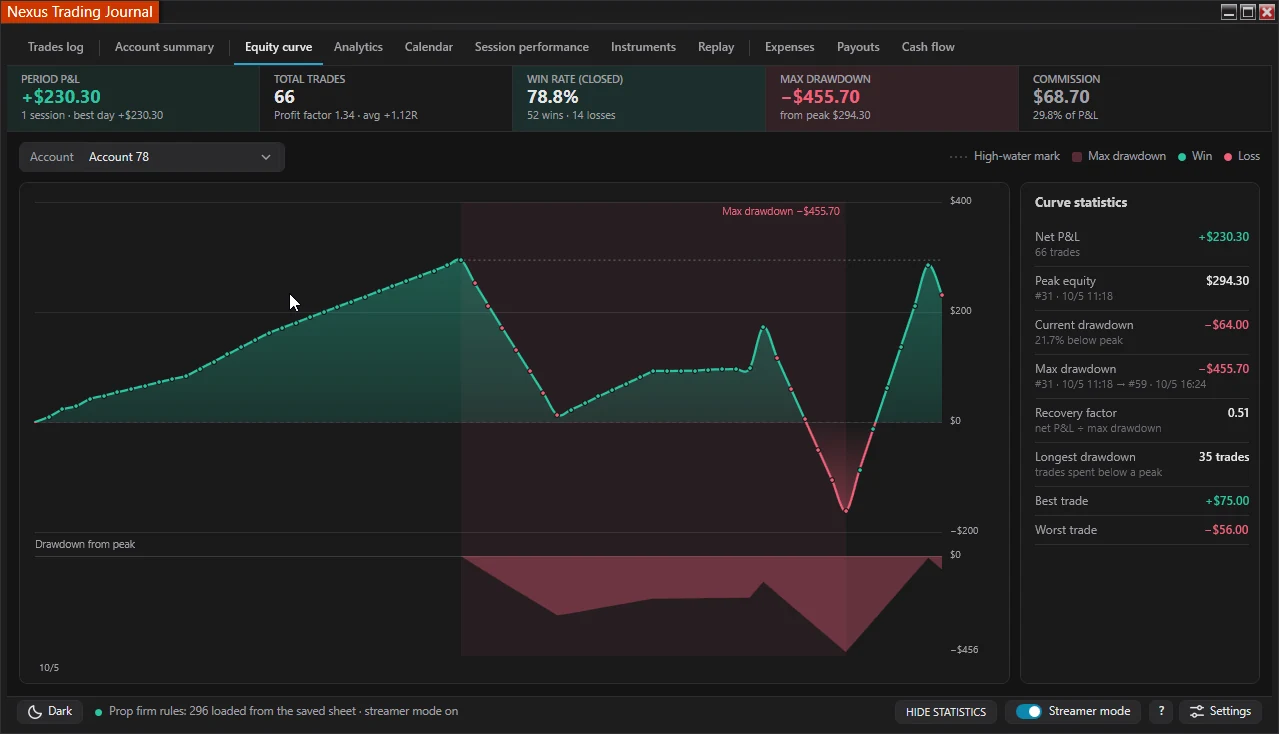
Task: Click the Worst trade value −$56.00
Action: [1226, 530]
